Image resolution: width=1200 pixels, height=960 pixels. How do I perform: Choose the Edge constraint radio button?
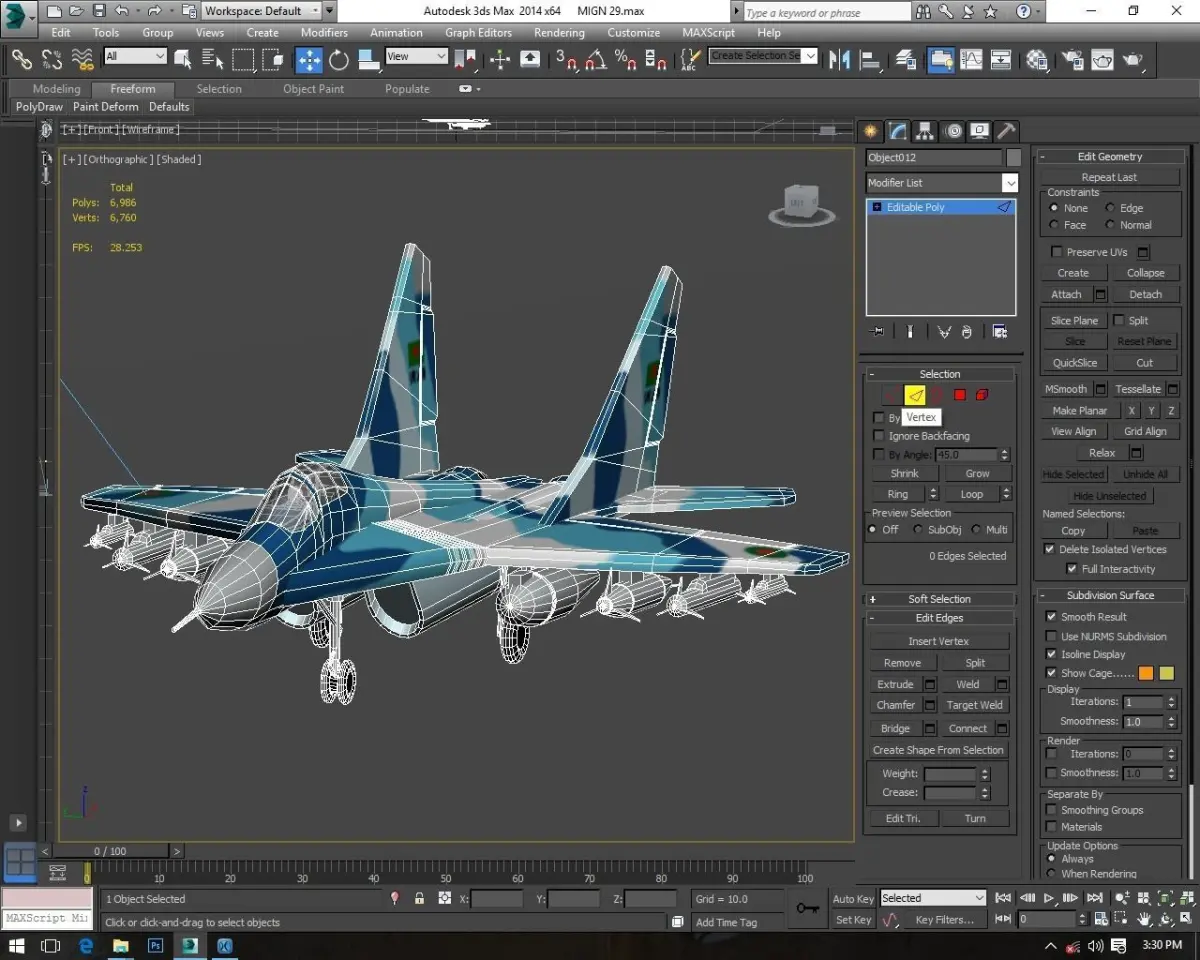[1110, 208]
